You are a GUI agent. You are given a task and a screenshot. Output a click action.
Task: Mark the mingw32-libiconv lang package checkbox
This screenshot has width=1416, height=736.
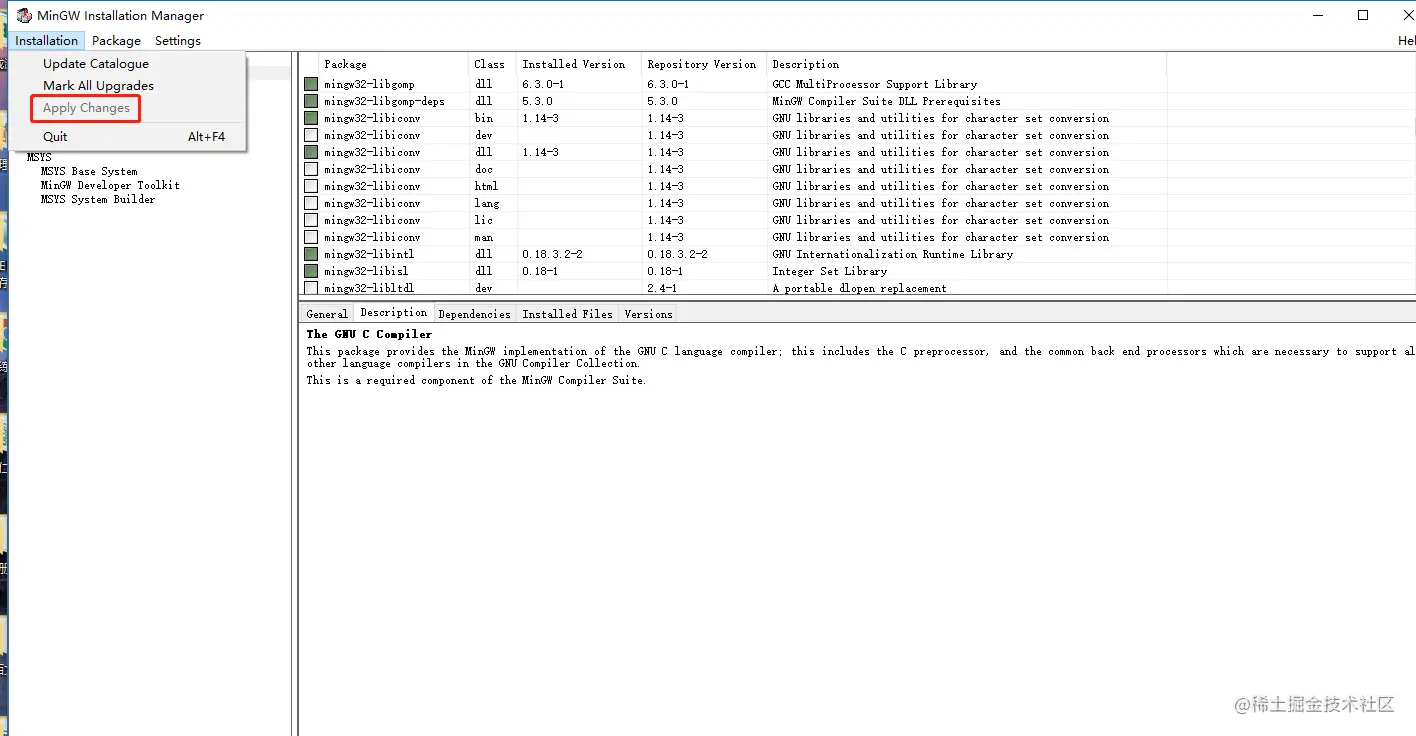coord(311,203)
